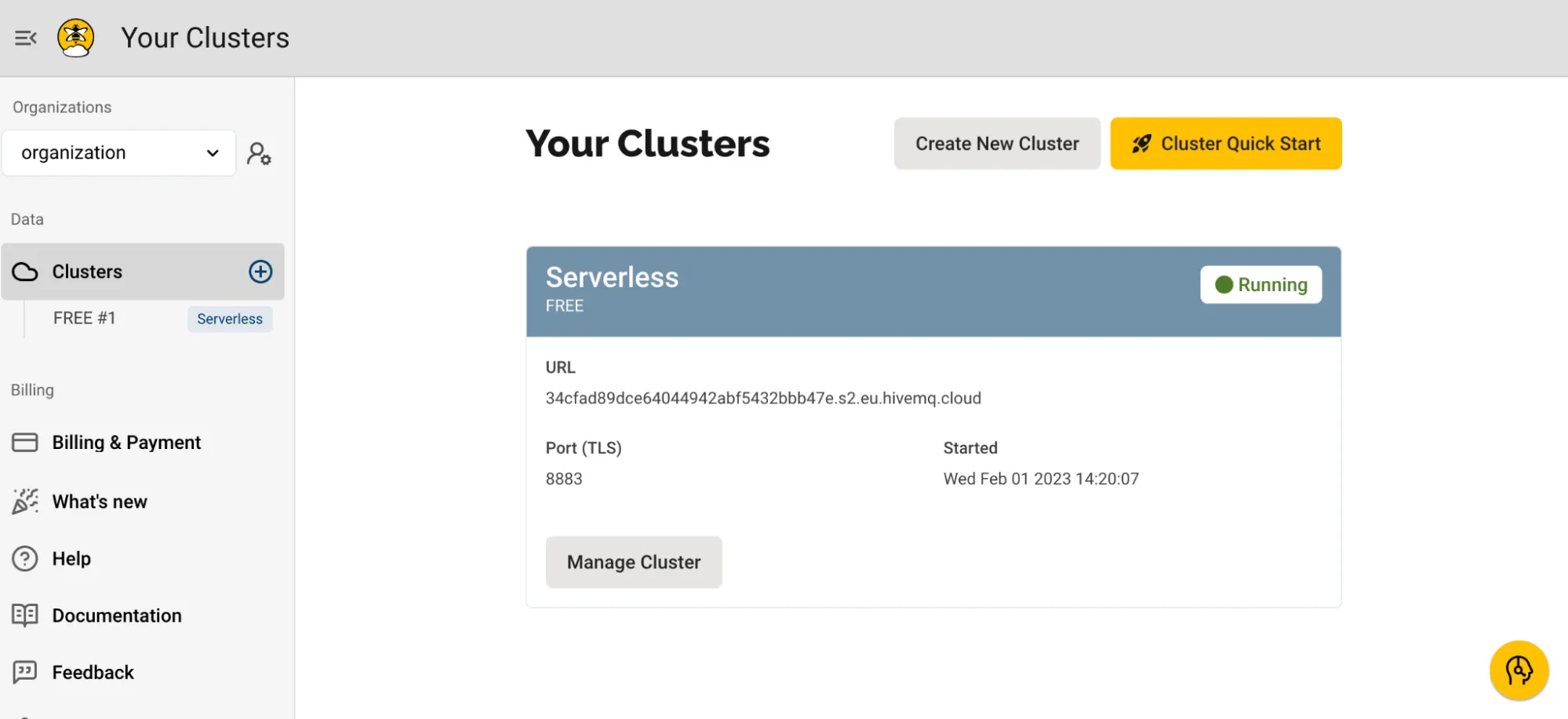Click the FREE plan label in card

[565, 306]
